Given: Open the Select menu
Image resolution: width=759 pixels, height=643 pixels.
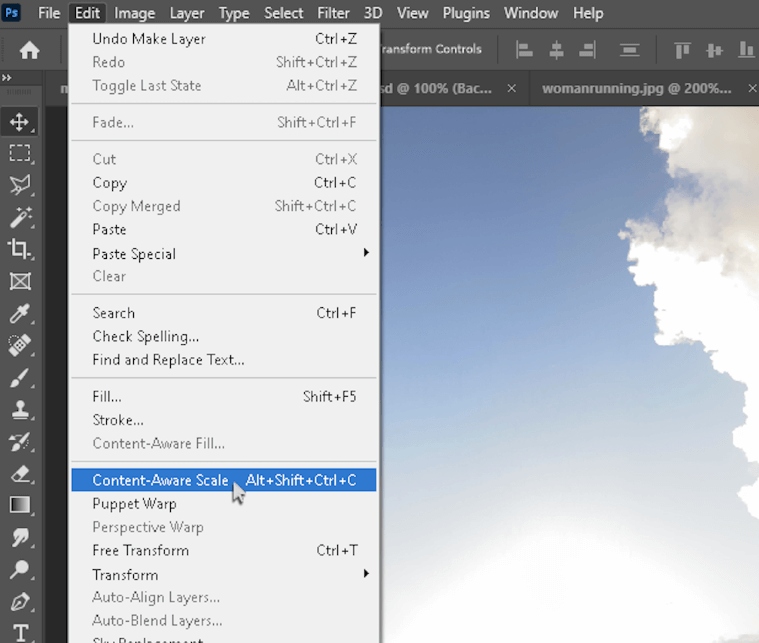Looking at the screenshot, I should 283,13.
